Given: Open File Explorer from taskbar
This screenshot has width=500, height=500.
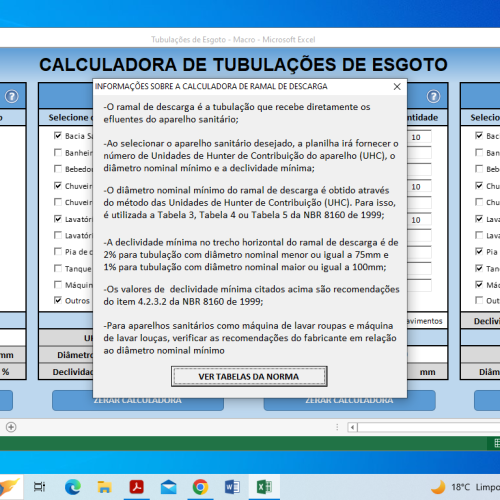Looking at the screenshot, I should pos(104,487).
